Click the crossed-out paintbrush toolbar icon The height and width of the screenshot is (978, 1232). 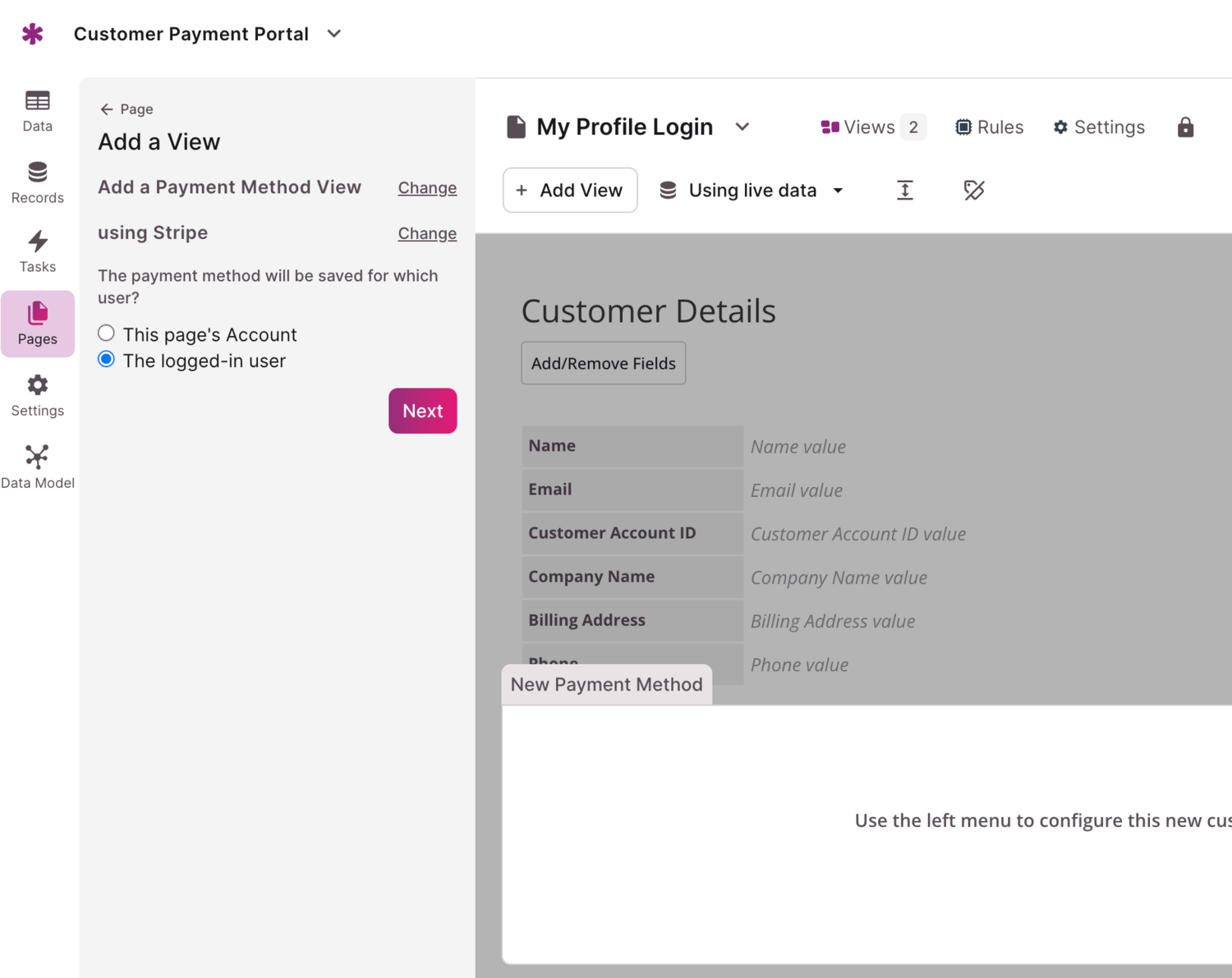tap(973, 191)
